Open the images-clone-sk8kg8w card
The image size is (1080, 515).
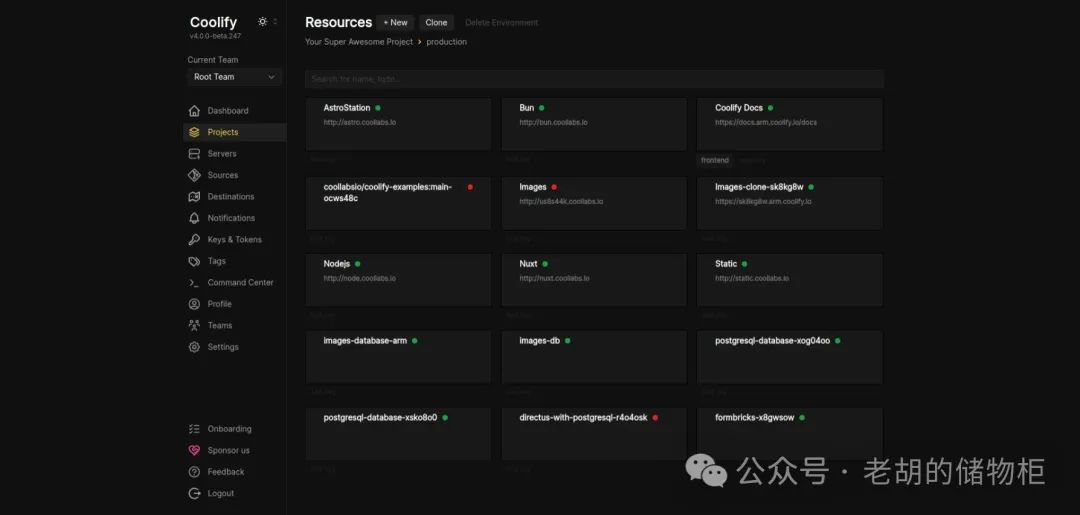pos(789,203)
